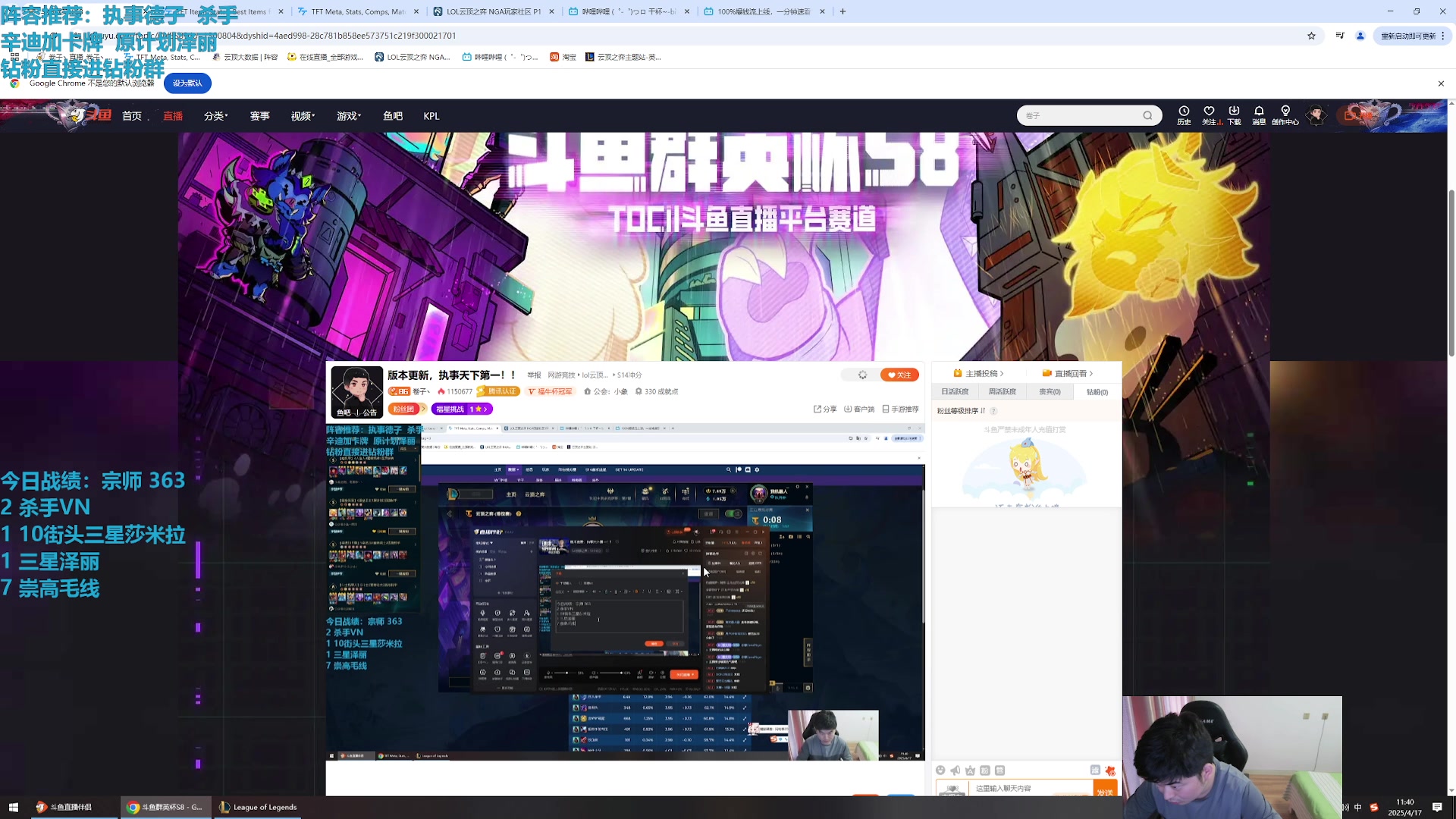Expand the 游戏 dropdown menu
1456x819 pixels.
click(x=349, y=116)
